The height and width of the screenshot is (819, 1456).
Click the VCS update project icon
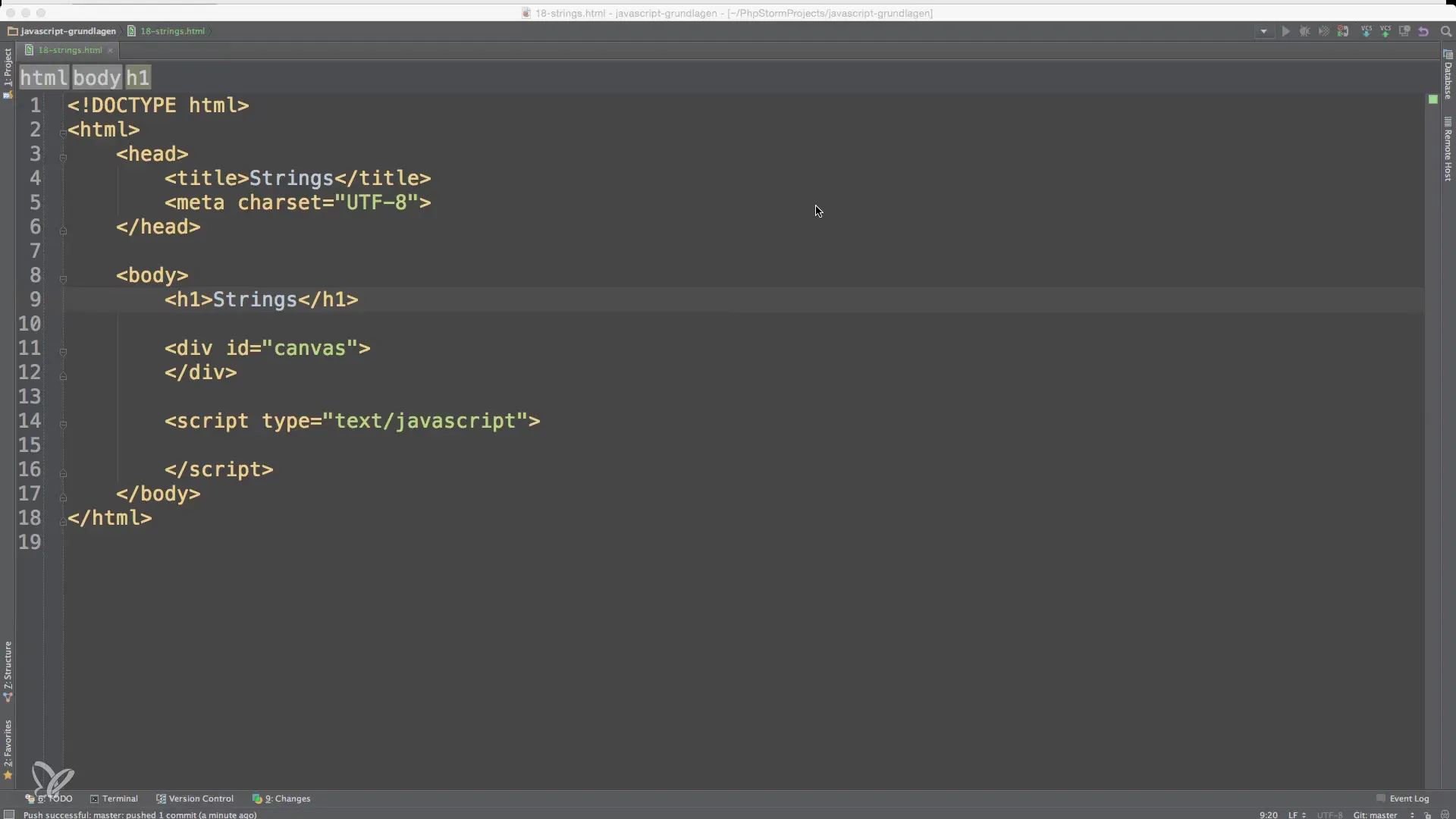tap(1367, 32)
